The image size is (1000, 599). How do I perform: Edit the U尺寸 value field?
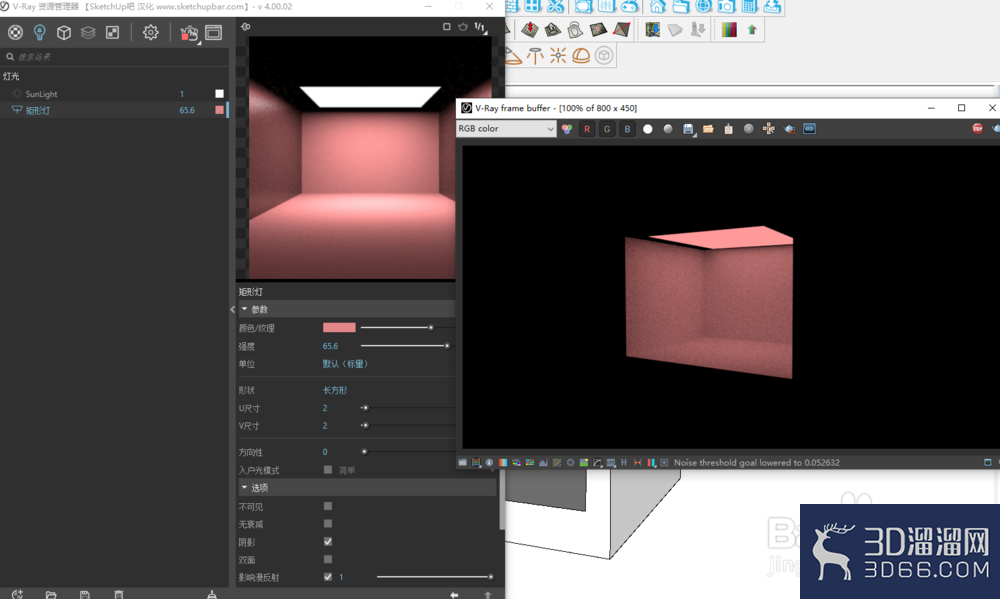point(325,408)
